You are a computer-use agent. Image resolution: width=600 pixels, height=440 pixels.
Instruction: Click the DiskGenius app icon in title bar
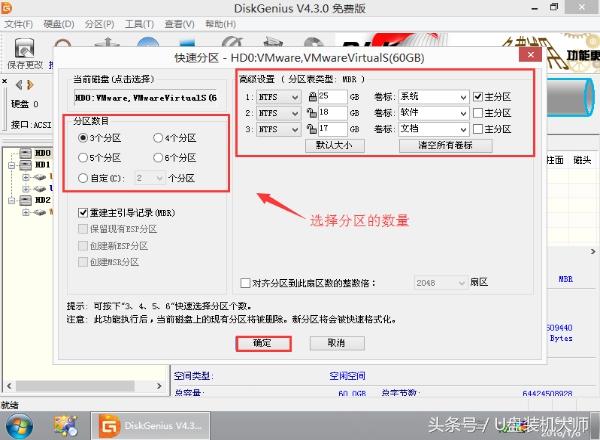tap(6, 8)
